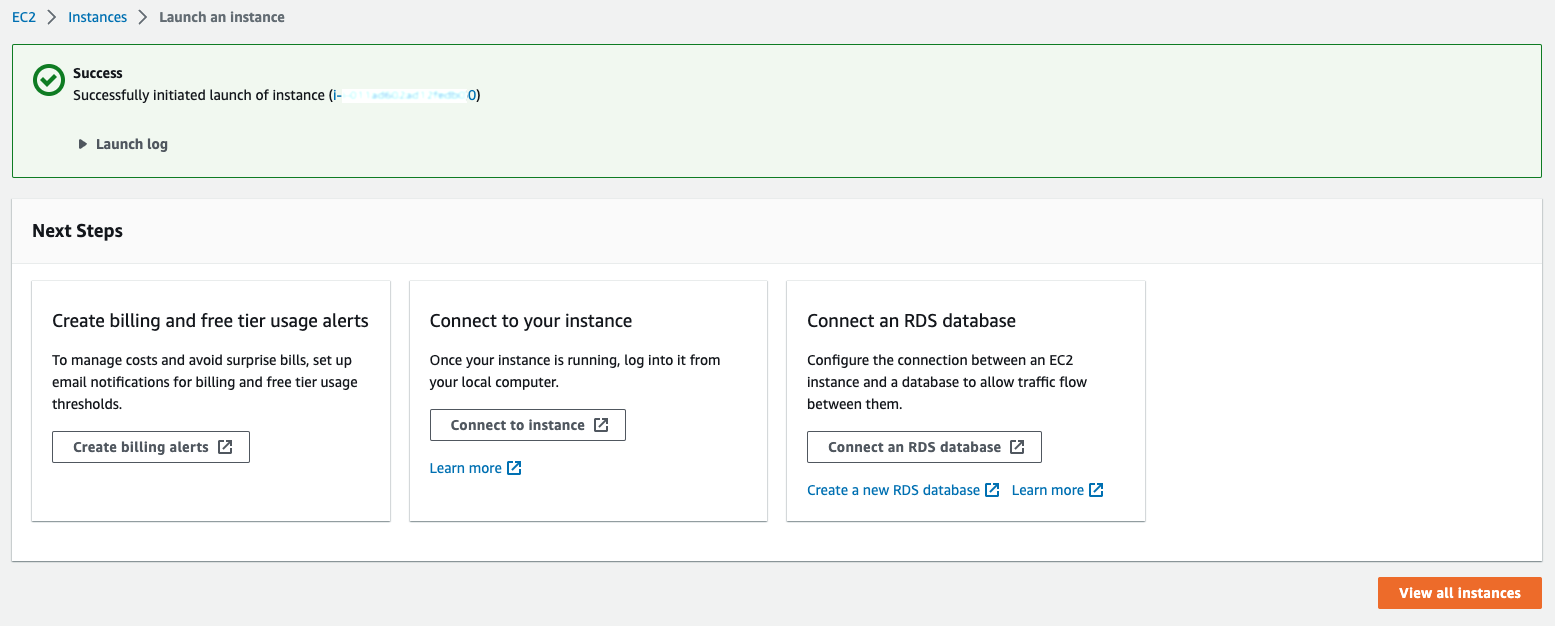
Task: Click external-link icon beside Create a new RDS database
Action: pos(992,490)
